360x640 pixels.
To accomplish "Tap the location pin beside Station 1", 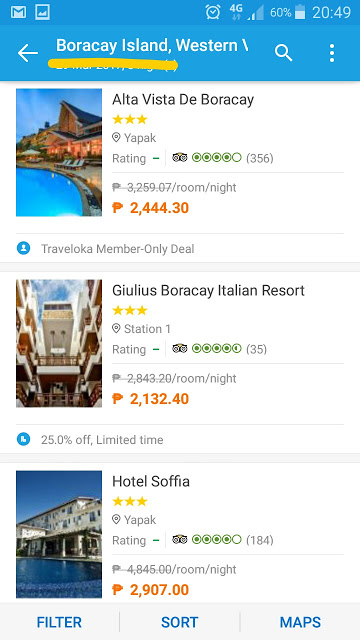I will pos(116,329).
